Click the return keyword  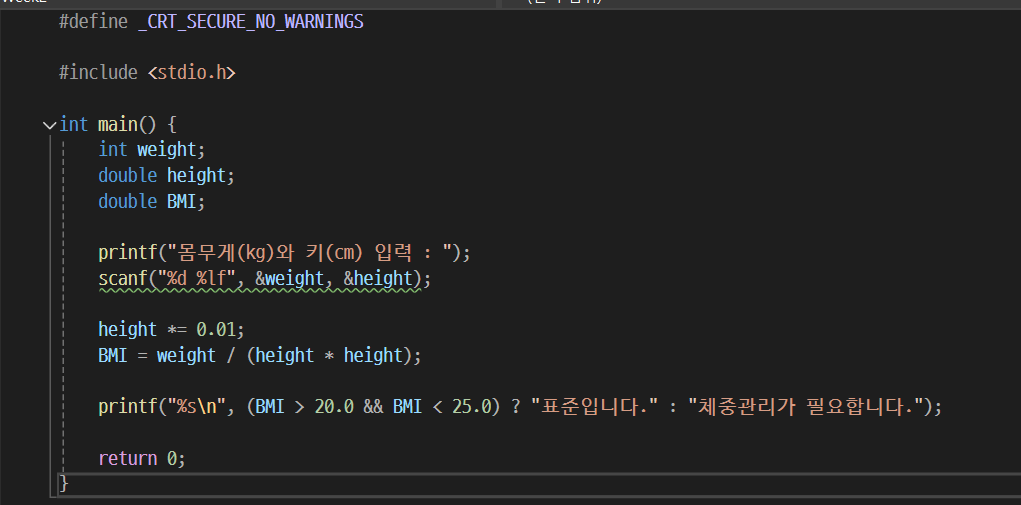(x=128, y=459)
